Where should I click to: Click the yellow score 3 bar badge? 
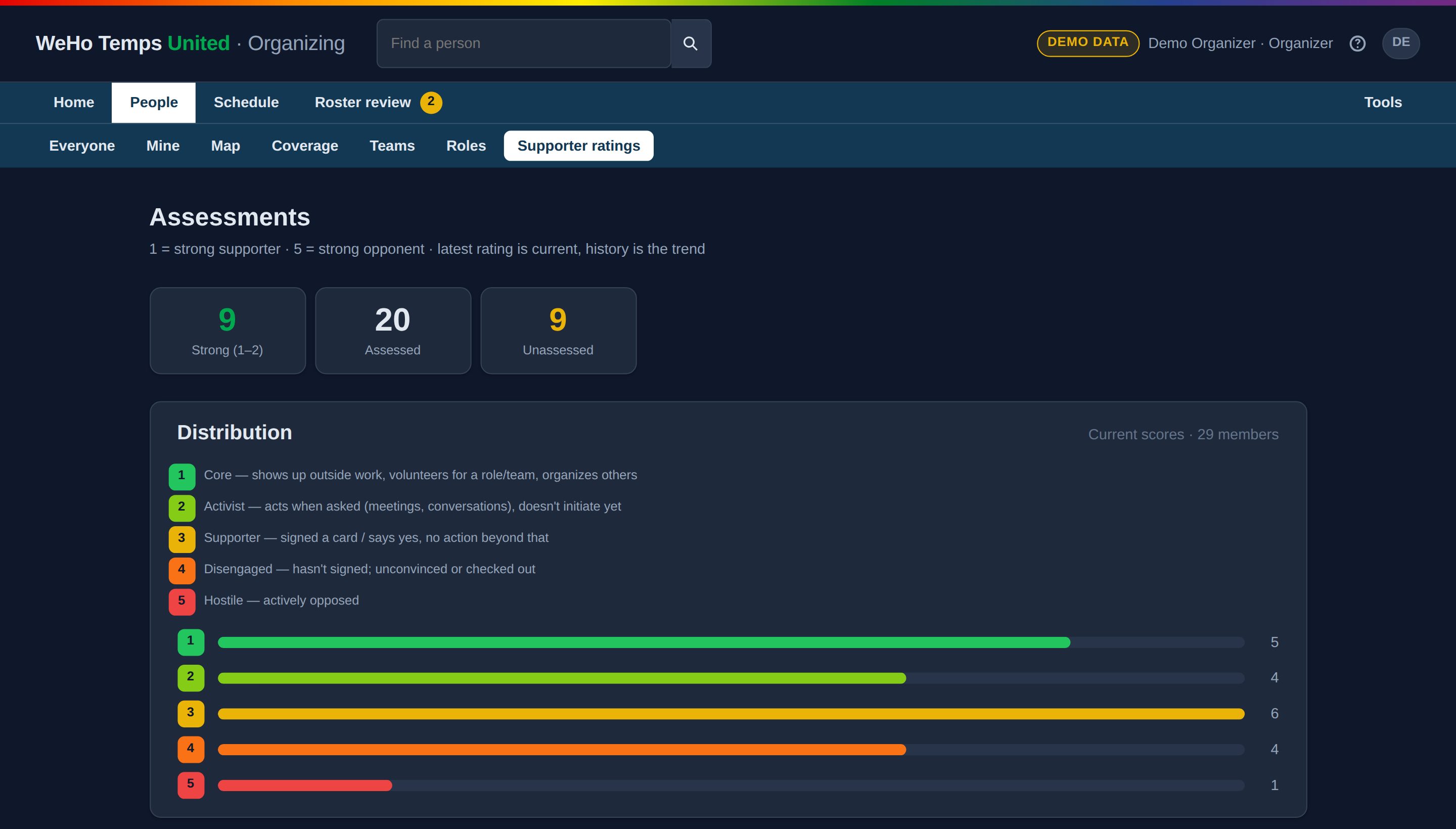(191, 713)
